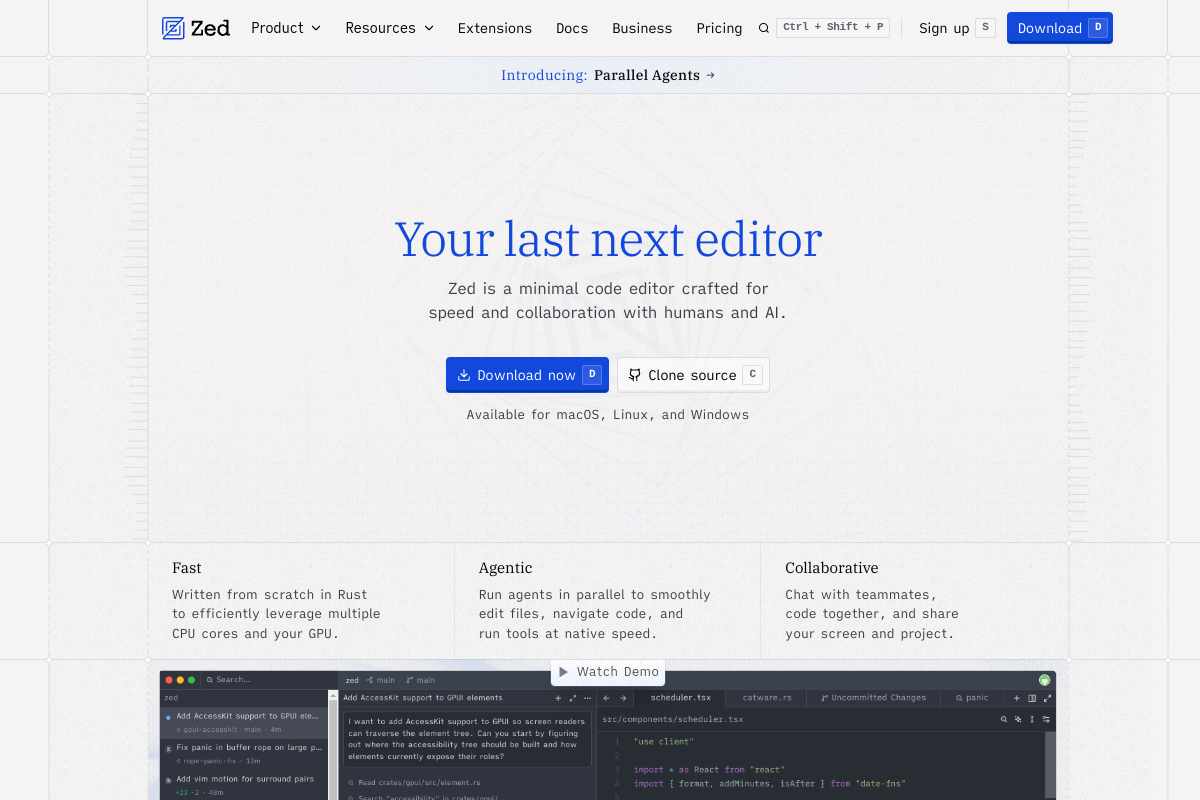
Task: Click the Zed logo icon
Action: click(173, 28)
